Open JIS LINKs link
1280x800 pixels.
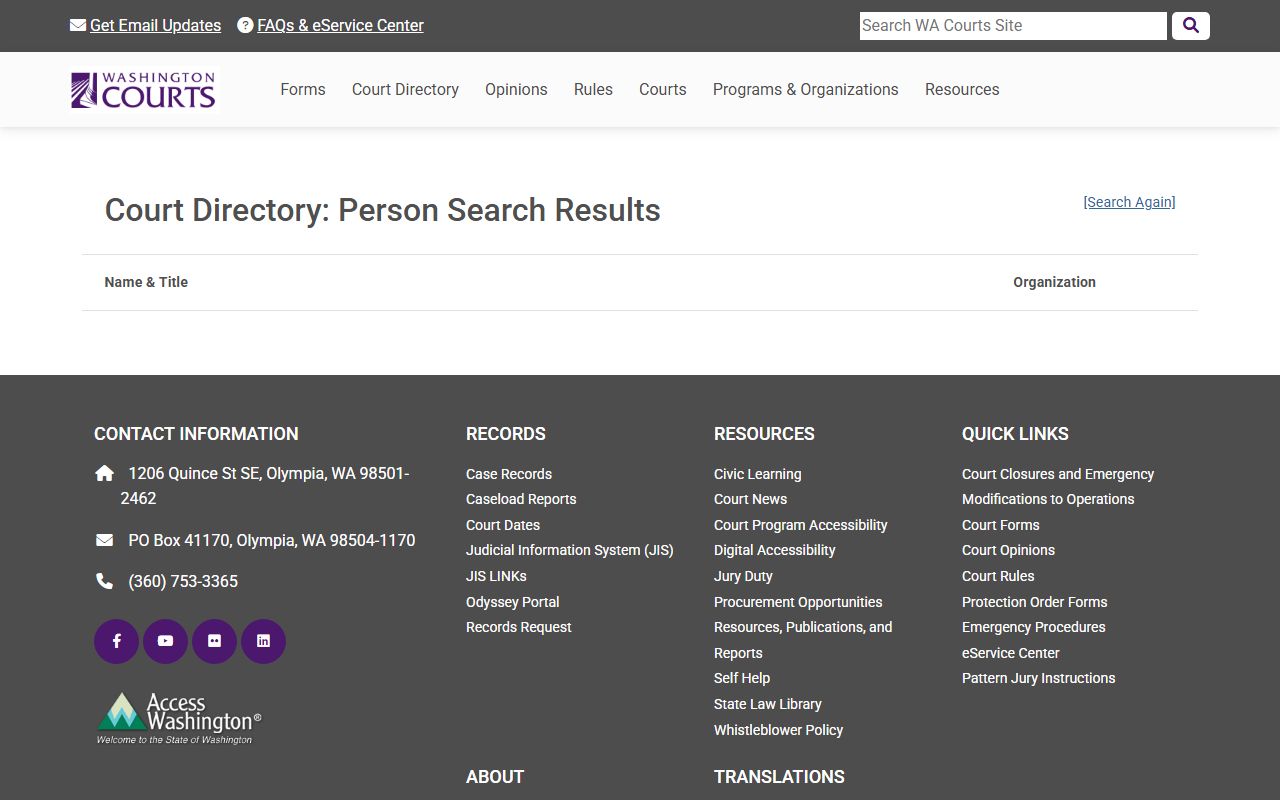coord(496,576)
